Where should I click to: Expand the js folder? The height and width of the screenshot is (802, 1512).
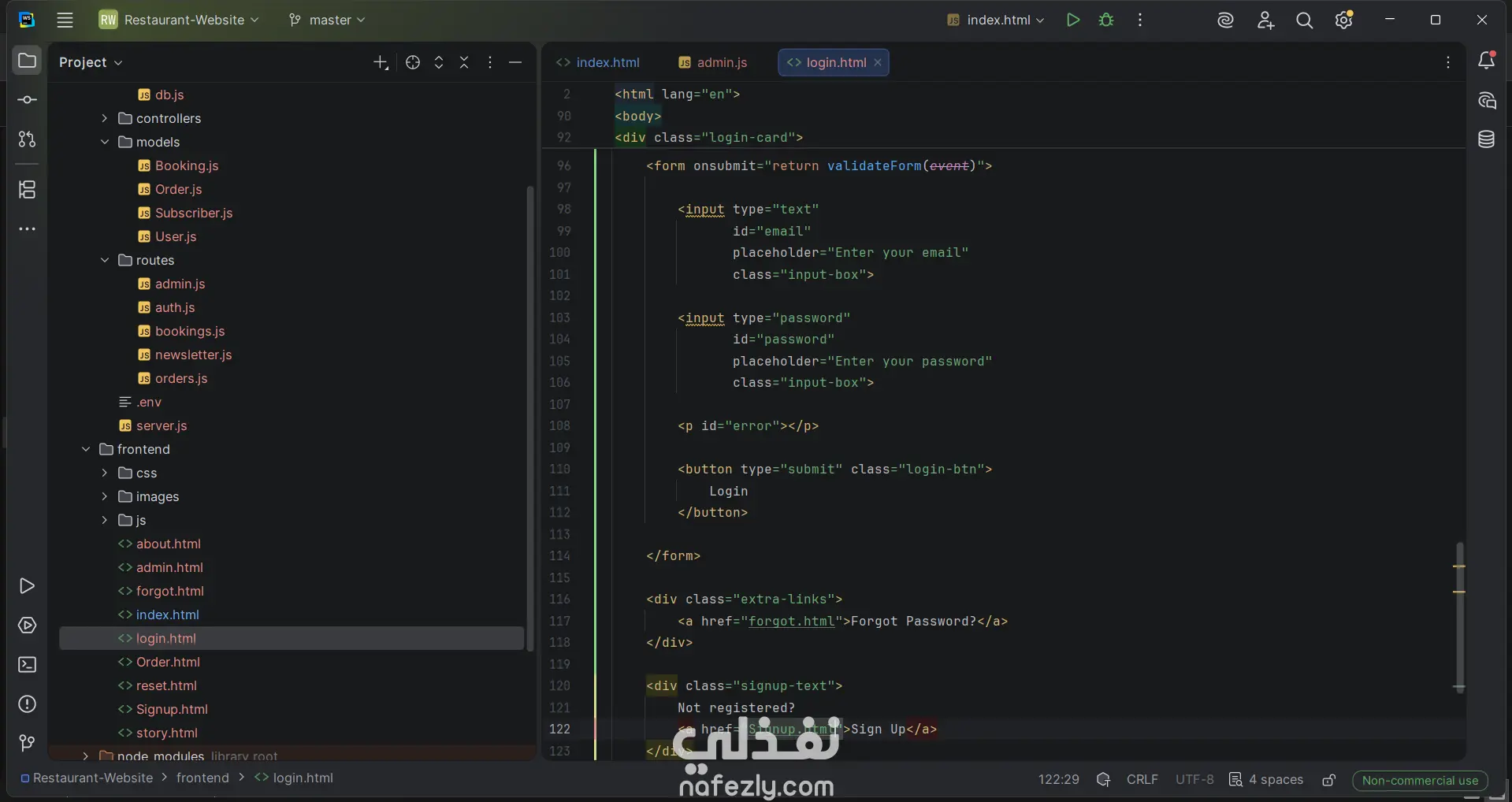pyautogui.click(x=105, y=520)
